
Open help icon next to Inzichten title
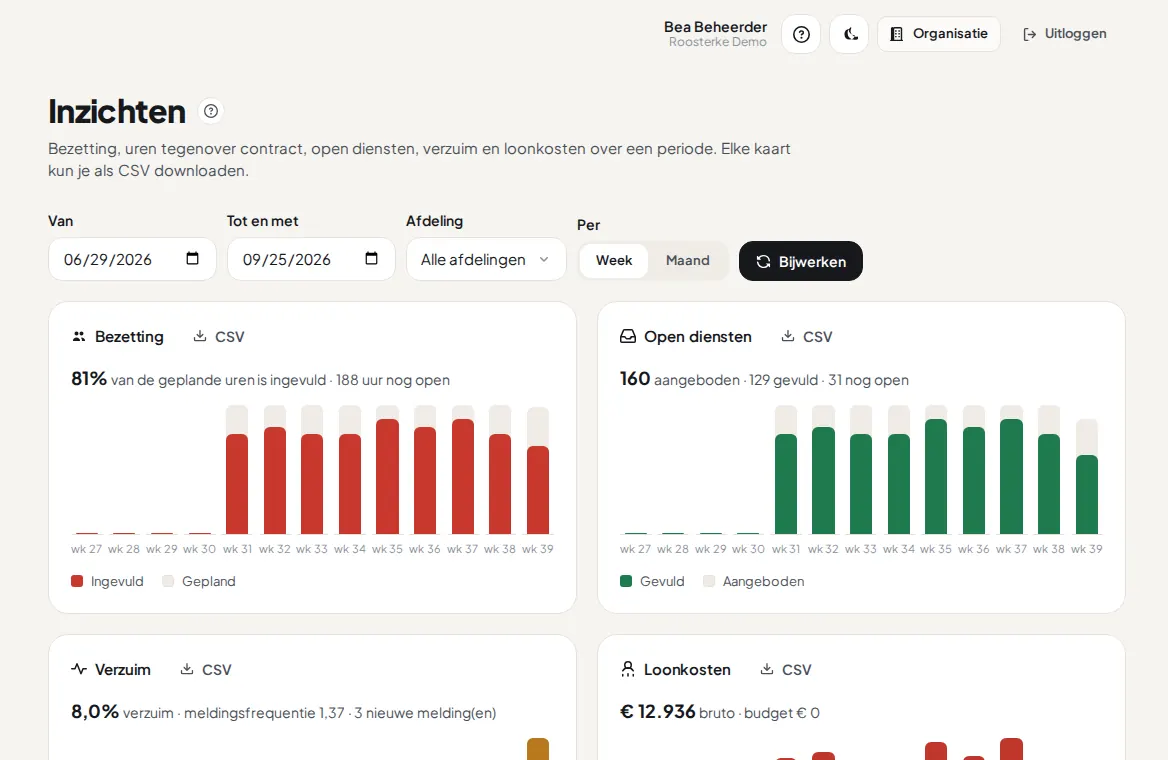[x=211, y=111]
